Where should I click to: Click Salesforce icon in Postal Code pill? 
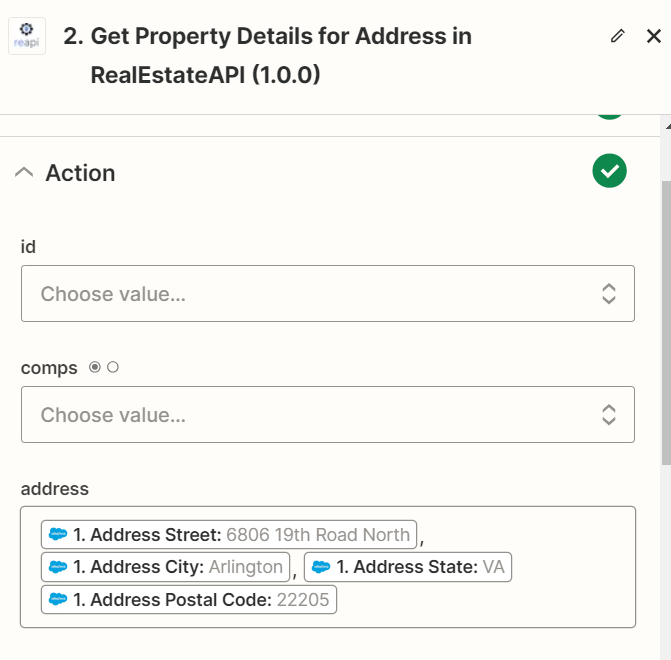point(58,599)
